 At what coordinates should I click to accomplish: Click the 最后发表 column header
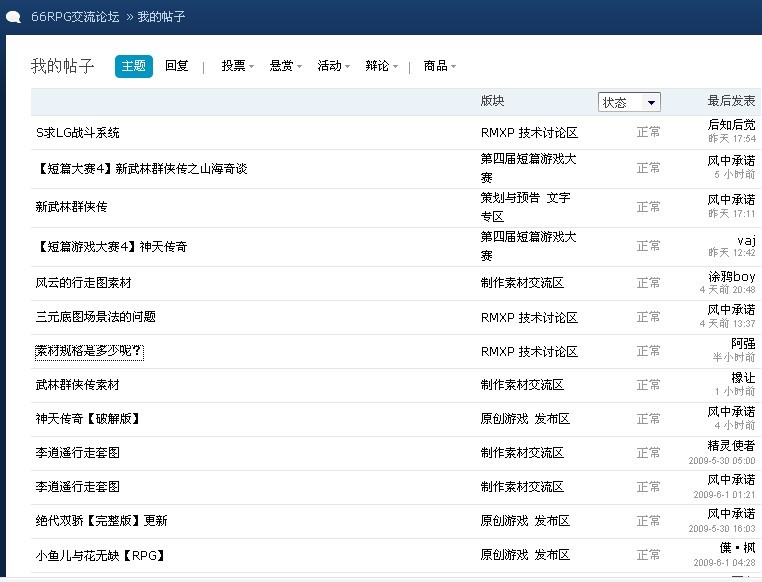731,101
